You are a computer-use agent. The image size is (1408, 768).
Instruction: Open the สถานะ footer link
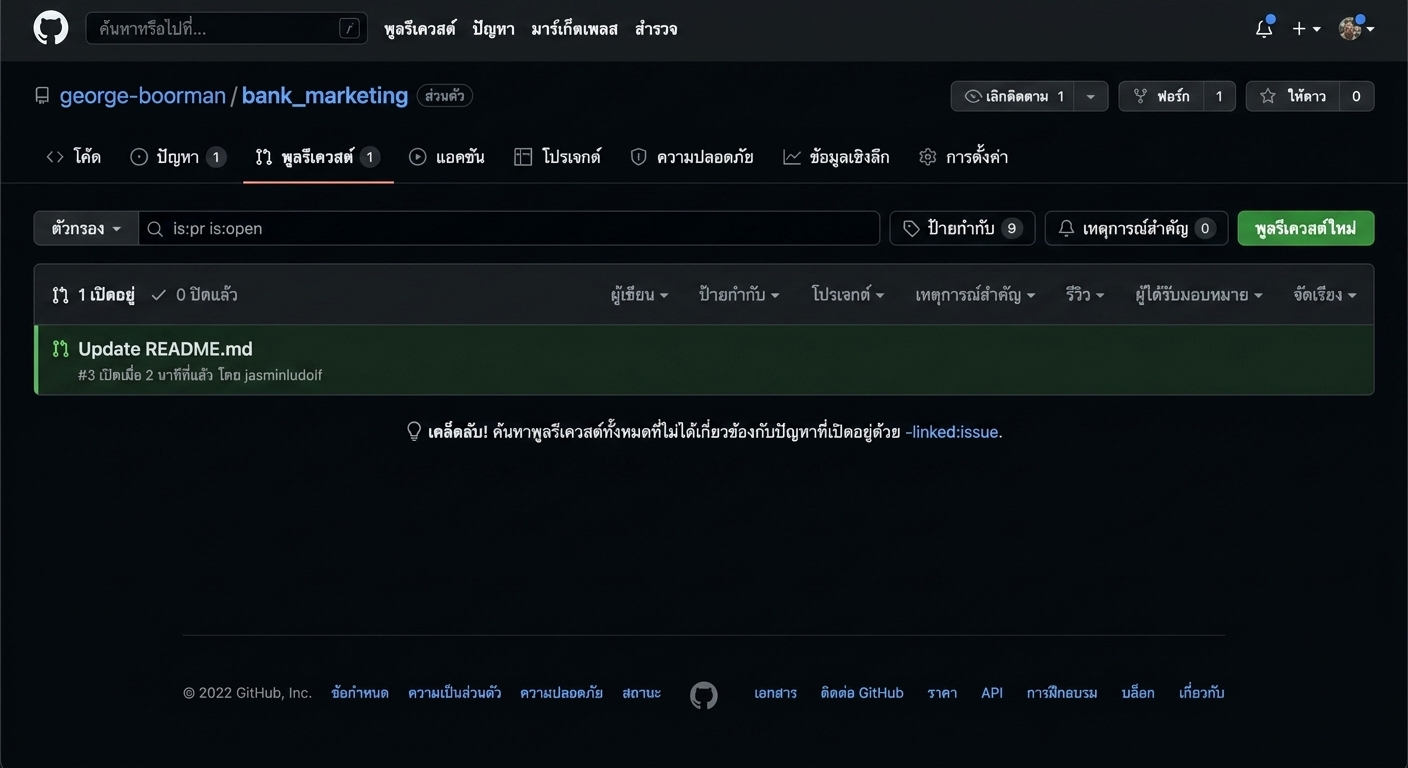coord(641,693)
